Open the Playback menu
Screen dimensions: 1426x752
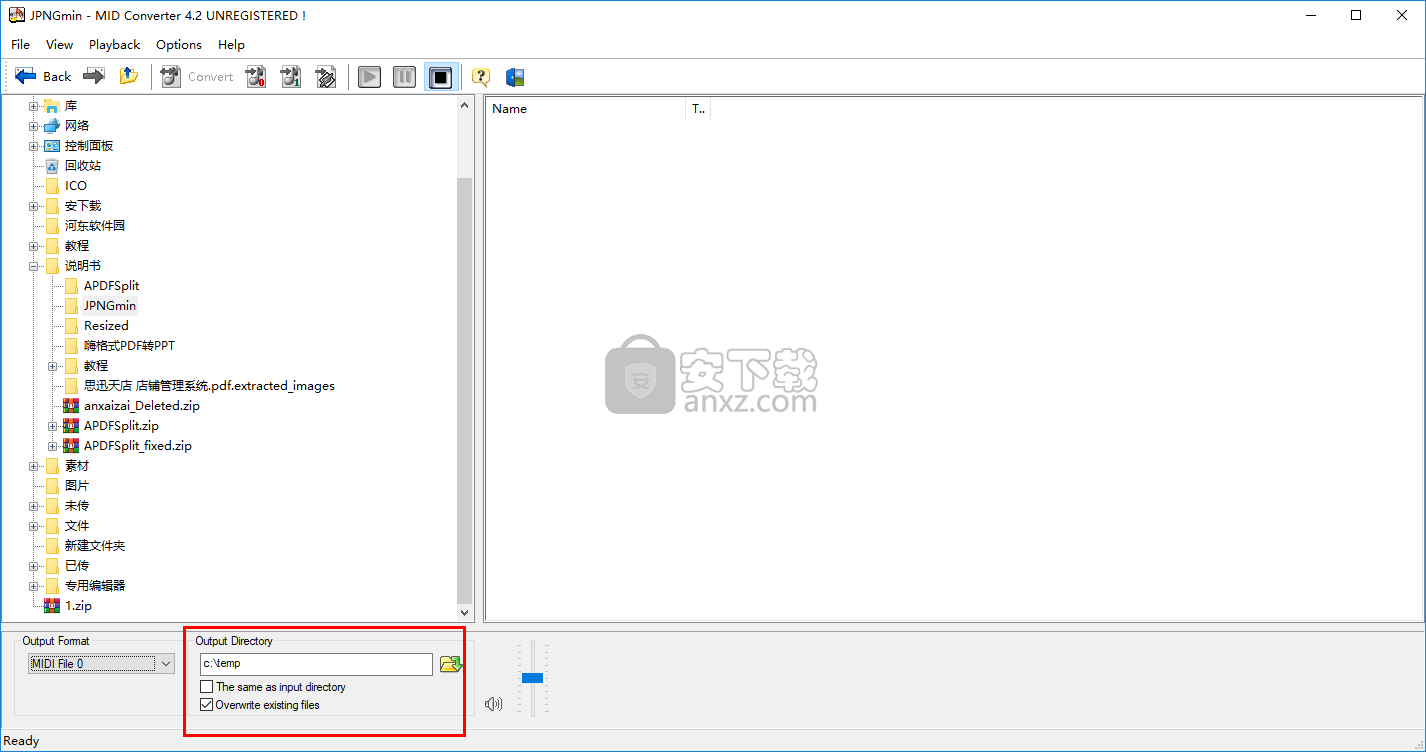(114, 44)
